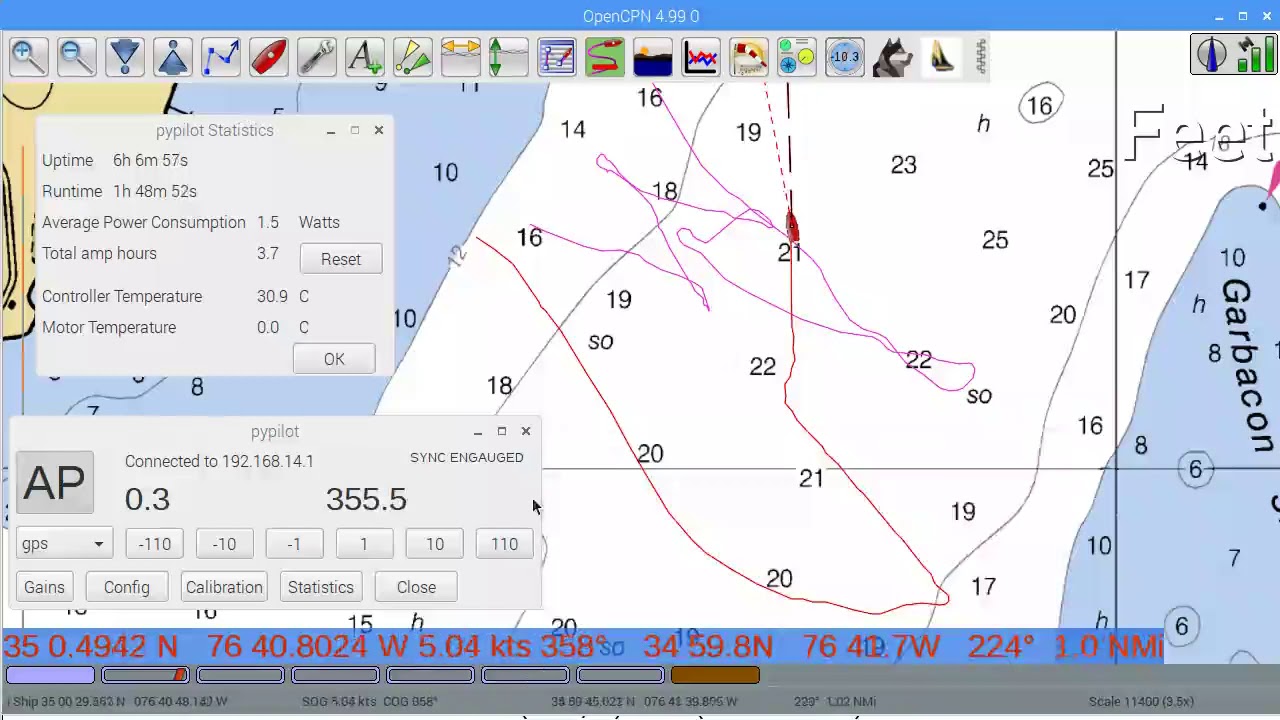Open Options via the wrench icon
Image resolution: width=1280 pixels, height=720 pixels.
tap(317, 57)
